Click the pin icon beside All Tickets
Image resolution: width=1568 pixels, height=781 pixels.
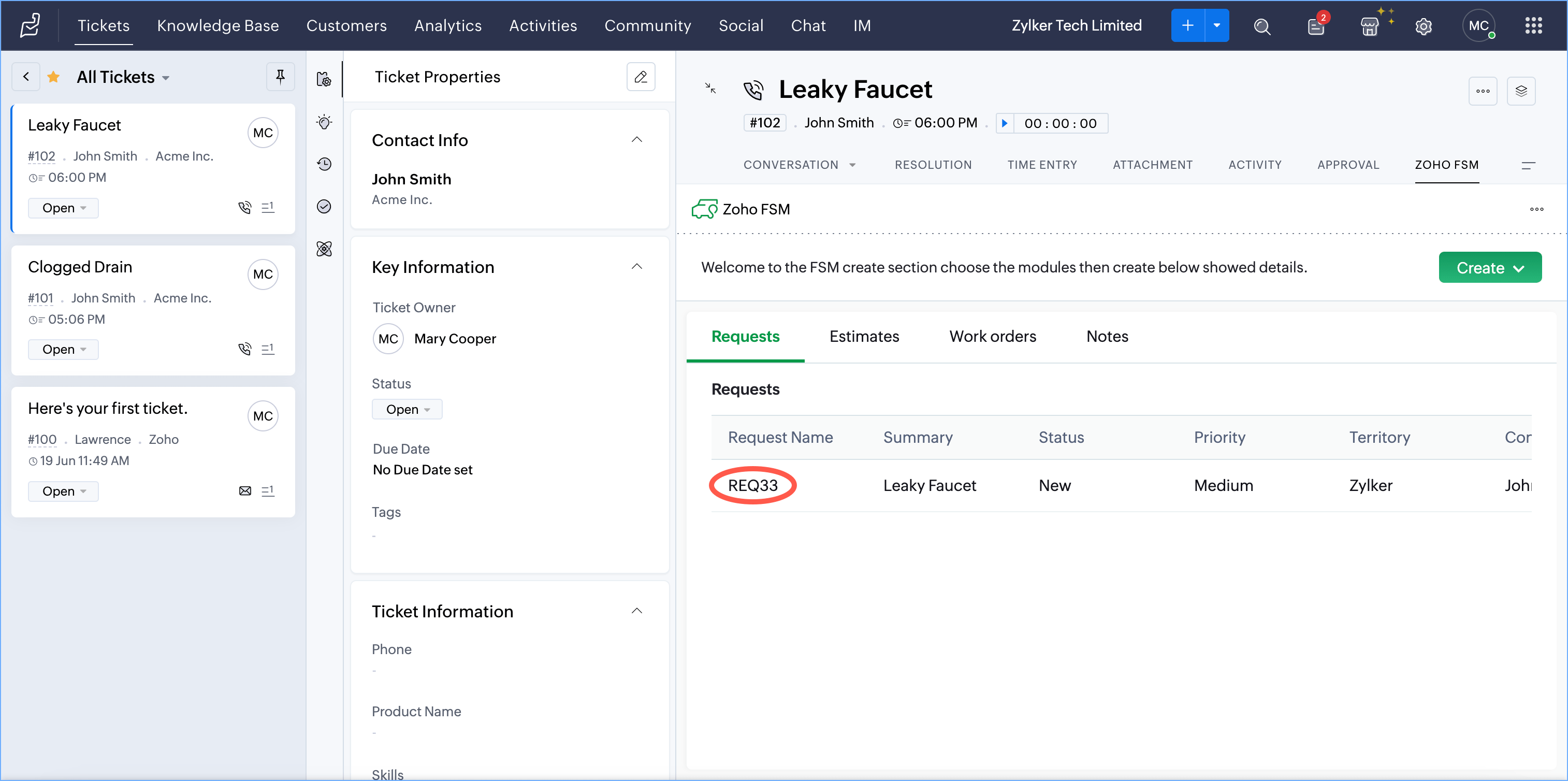tap(280, 77)
